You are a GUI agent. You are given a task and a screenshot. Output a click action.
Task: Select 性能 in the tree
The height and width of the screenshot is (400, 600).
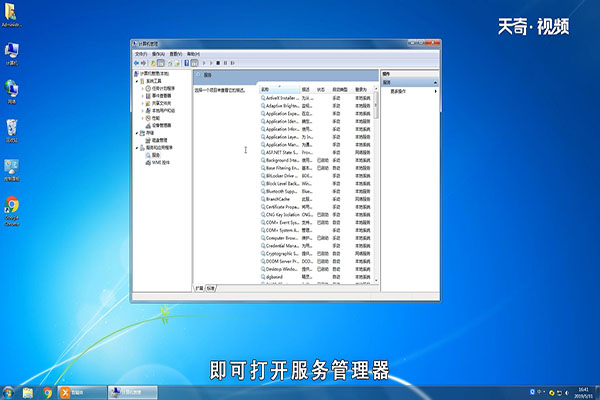152,118
